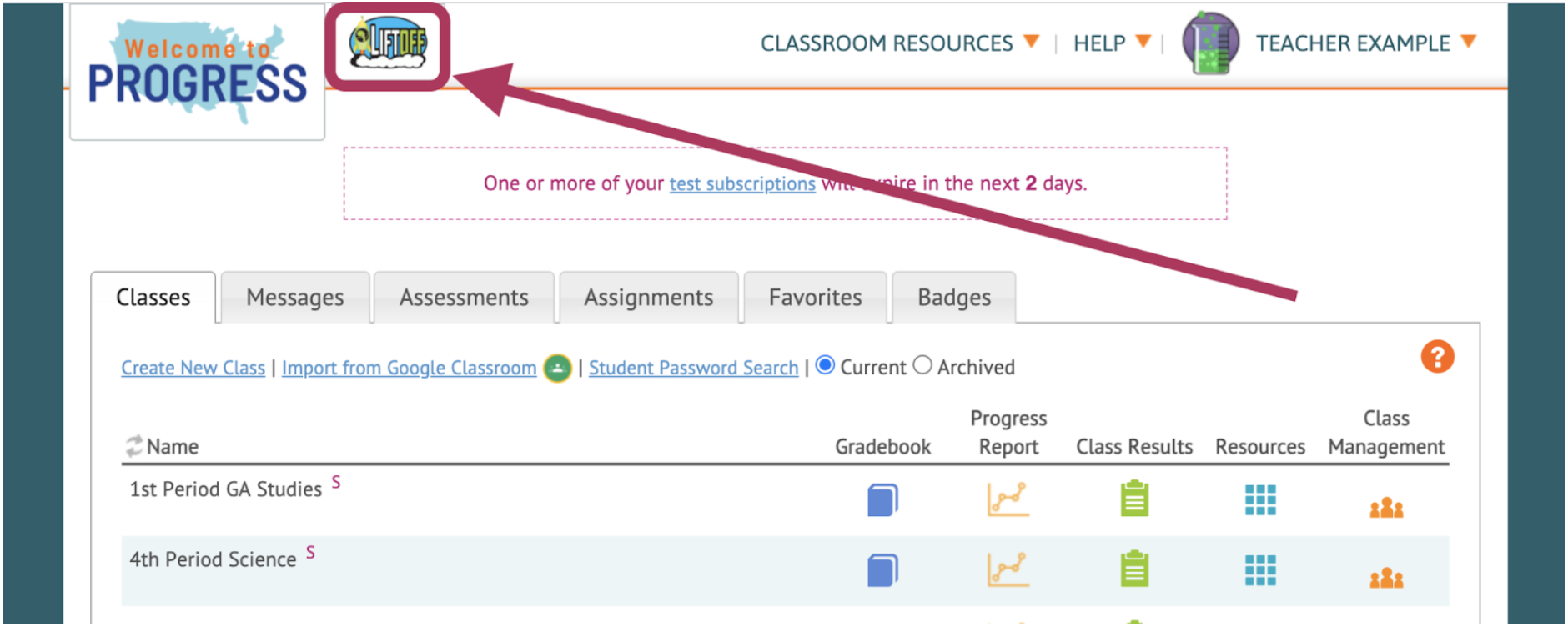Image resolution: width=1568 pixels, height=627 pixels.
Task: Open Resources grid for 1st Period GA Studies
Action: pos(1260,500)
